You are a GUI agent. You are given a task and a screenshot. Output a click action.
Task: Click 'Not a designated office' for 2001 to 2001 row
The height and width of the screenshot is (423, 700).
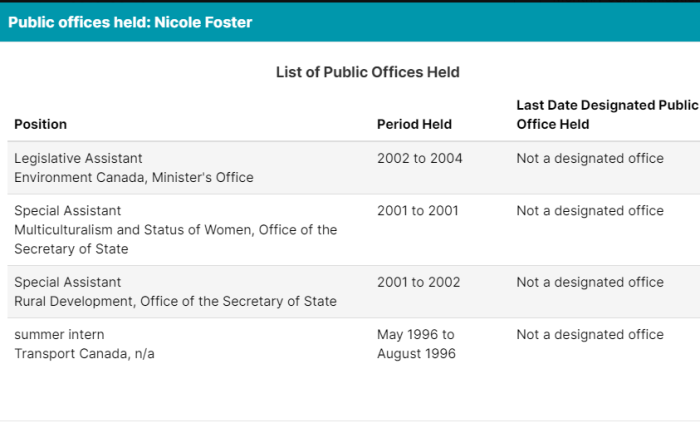590,211
